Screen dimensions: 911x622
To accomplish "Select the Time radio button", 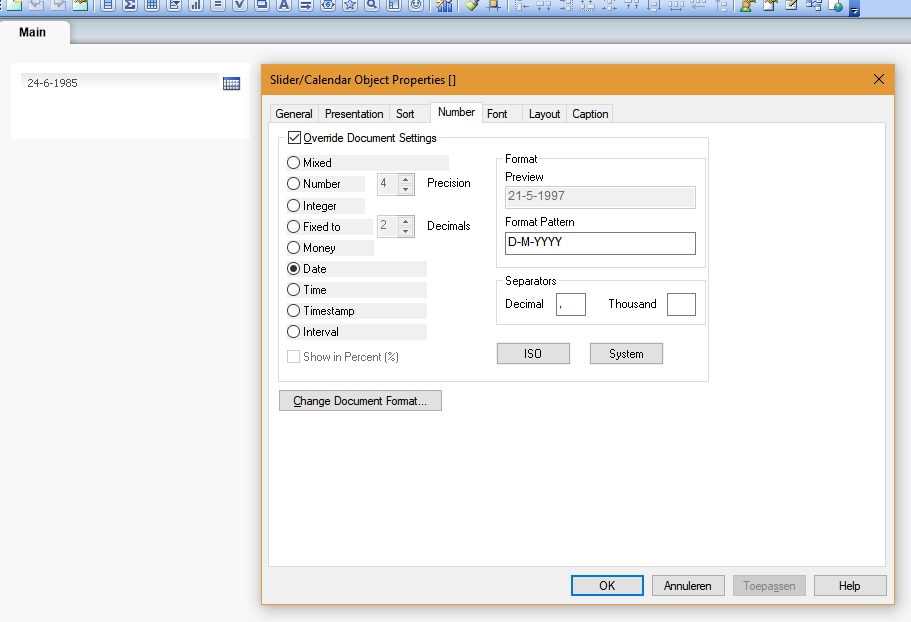I will point(293,289).
